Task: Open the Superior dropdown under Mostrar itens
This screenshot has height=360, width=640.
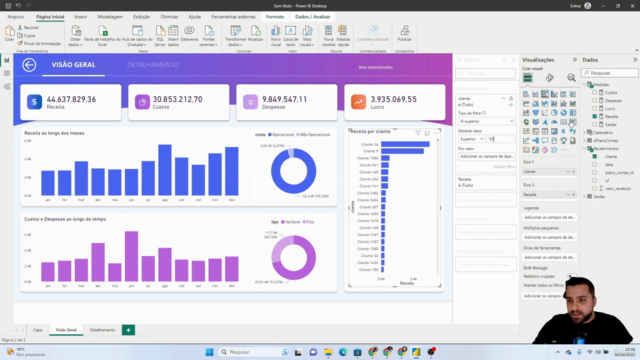Action: point(471,139)
